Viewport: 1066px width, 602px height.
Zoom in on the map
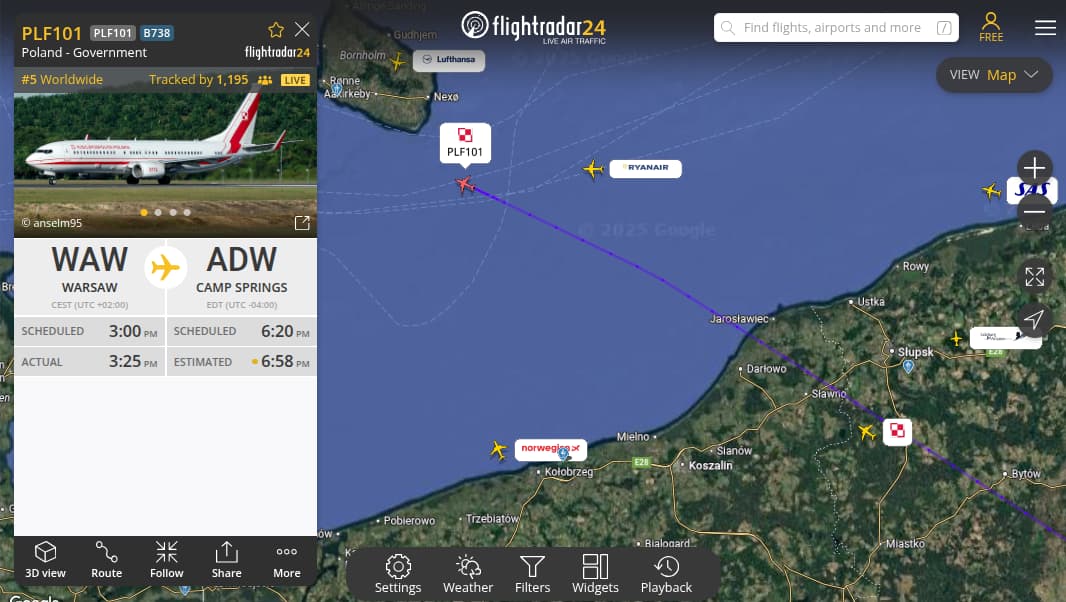click(x=1035, y=167)
